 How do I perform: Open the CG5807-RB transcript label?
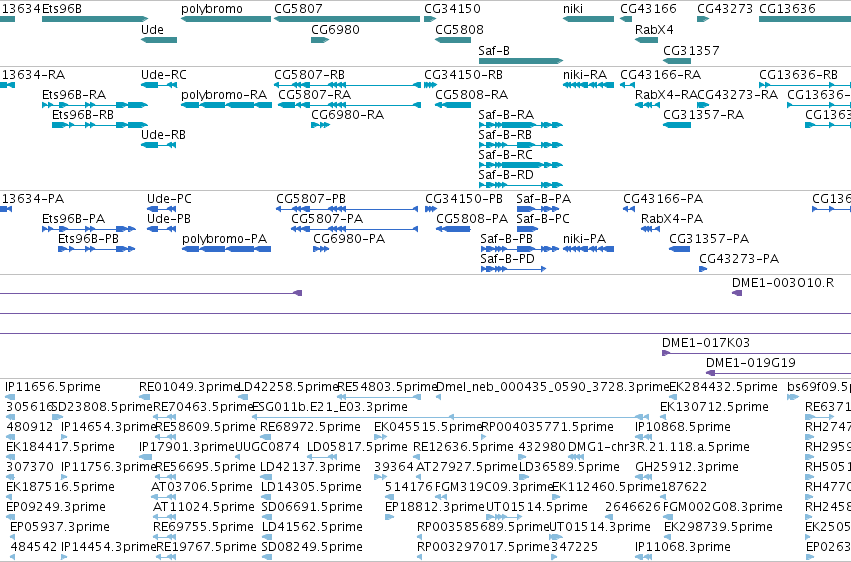coord(309,74)
